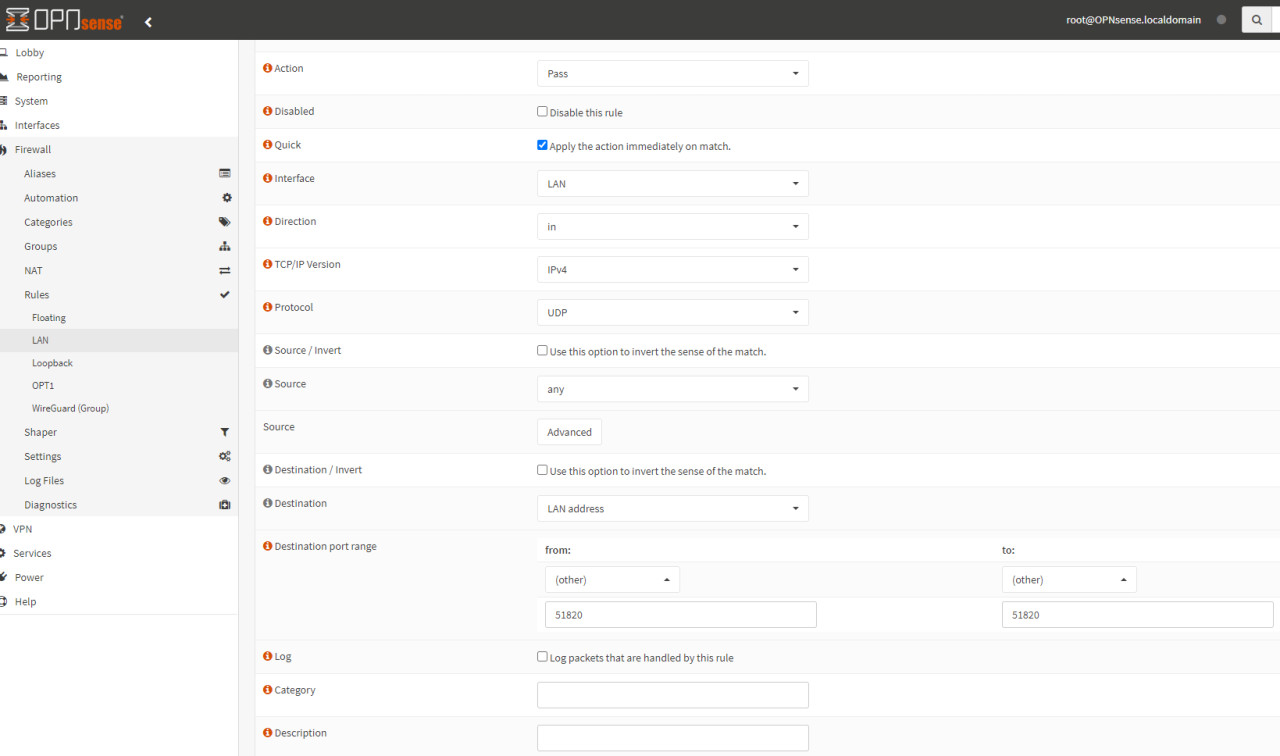Click the info icon beside Action
The image size is (1280, 756).
coord(267,68)
